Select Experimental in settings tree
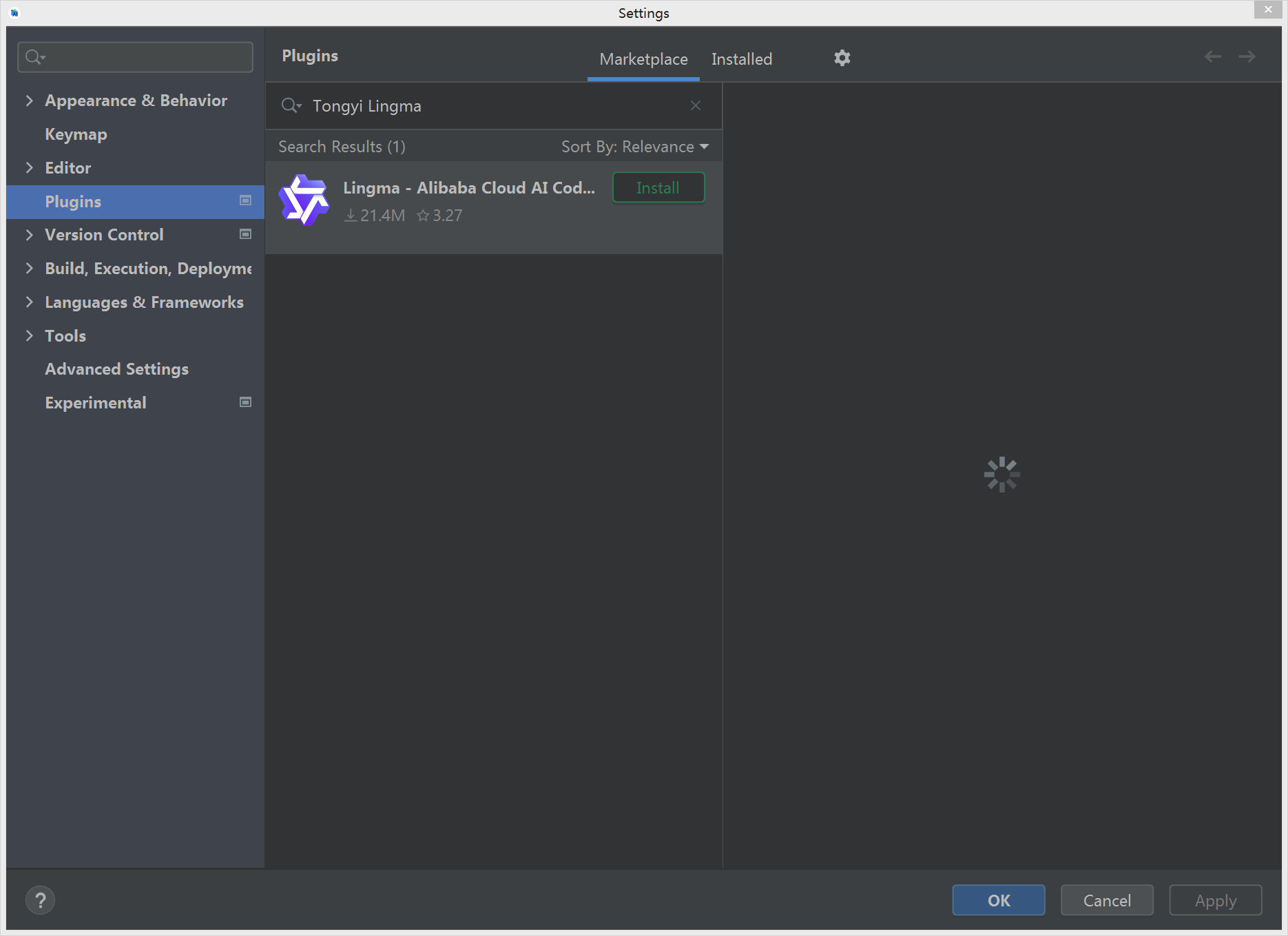1288x936 pixels. point(96,403)
